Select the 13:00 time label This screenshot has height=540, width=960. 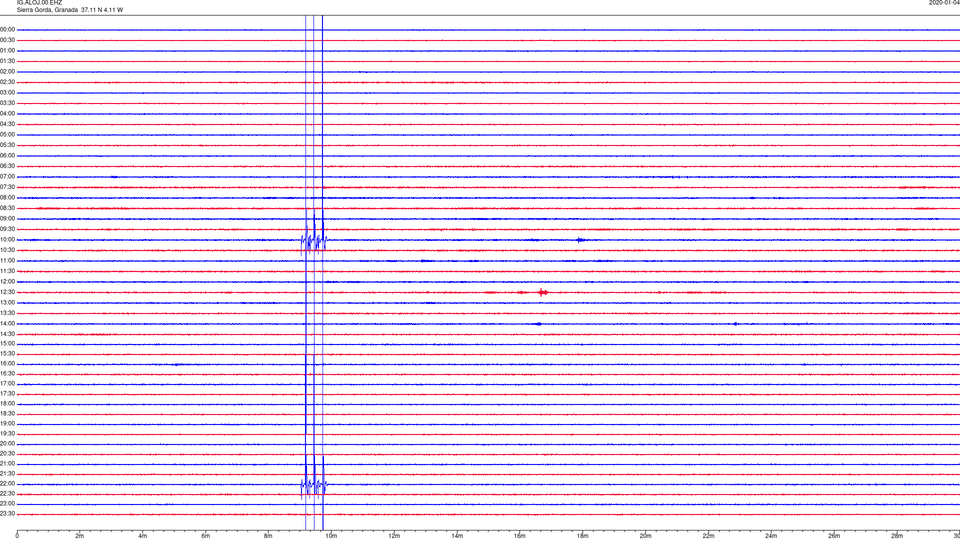coord(7,302)
